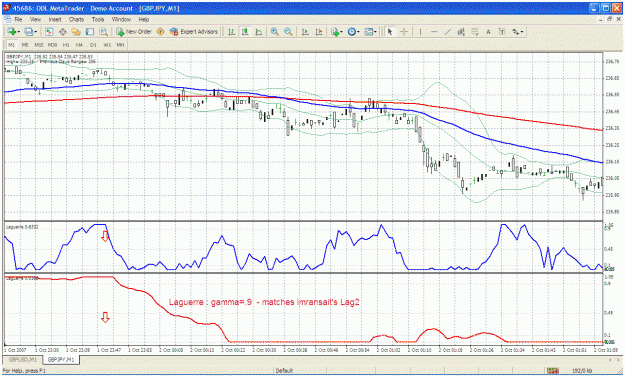Select the Crosshair tool
The width and height of the screenshot is (625, 377).
pos(404,32)
